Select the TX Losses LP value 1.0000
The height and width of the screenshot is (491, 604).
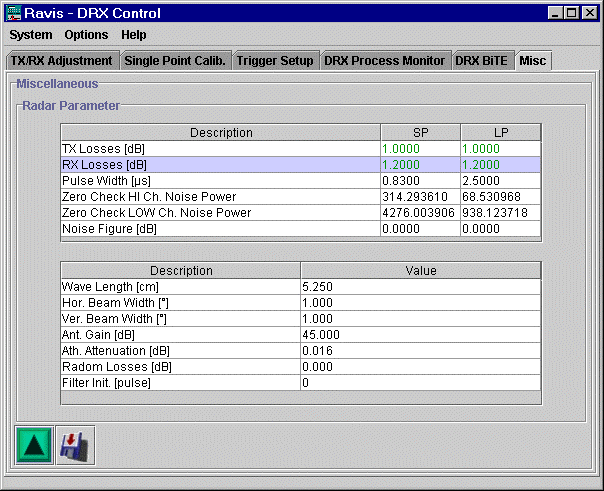[x=501, y=149]
